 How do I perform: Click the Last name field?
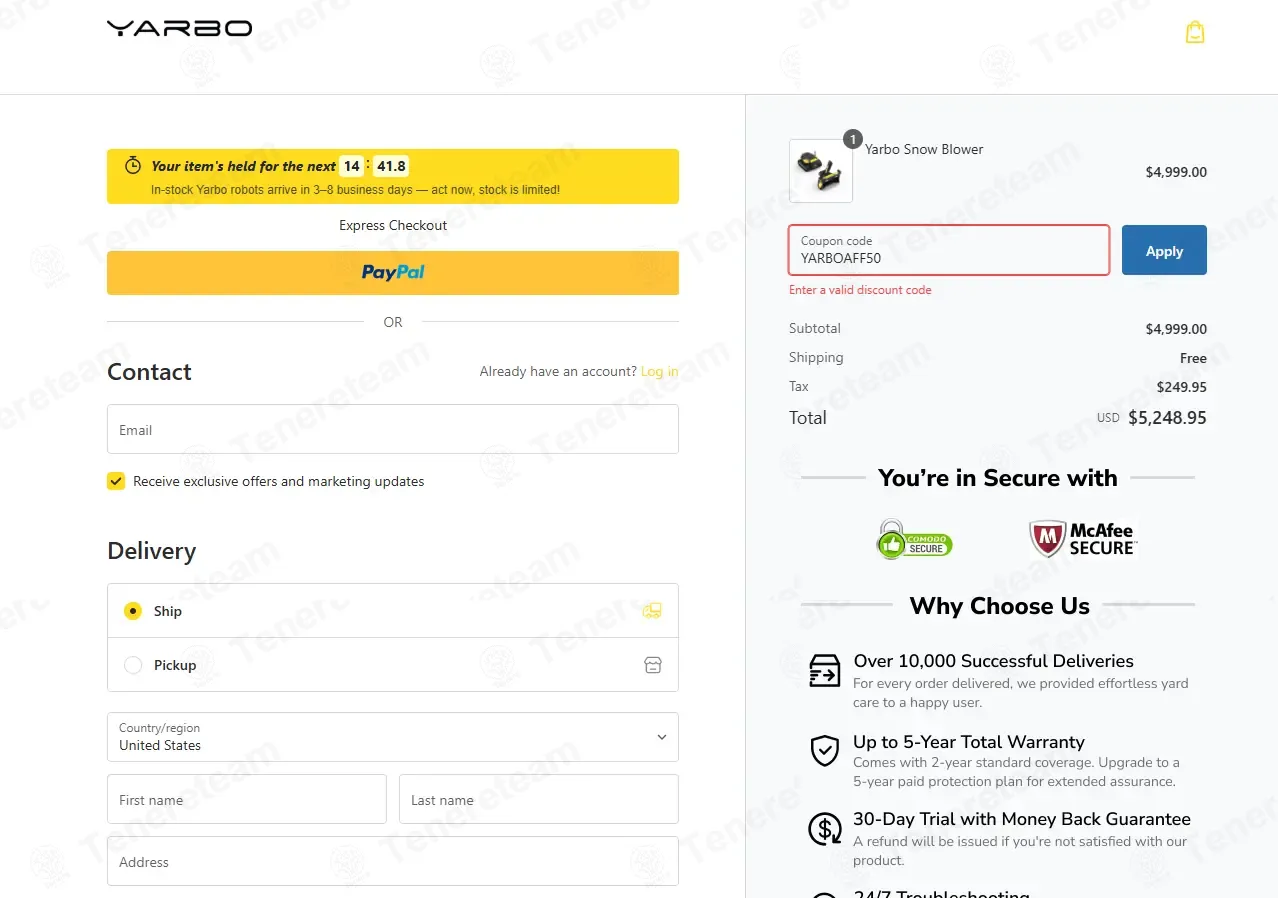[539, 799]
